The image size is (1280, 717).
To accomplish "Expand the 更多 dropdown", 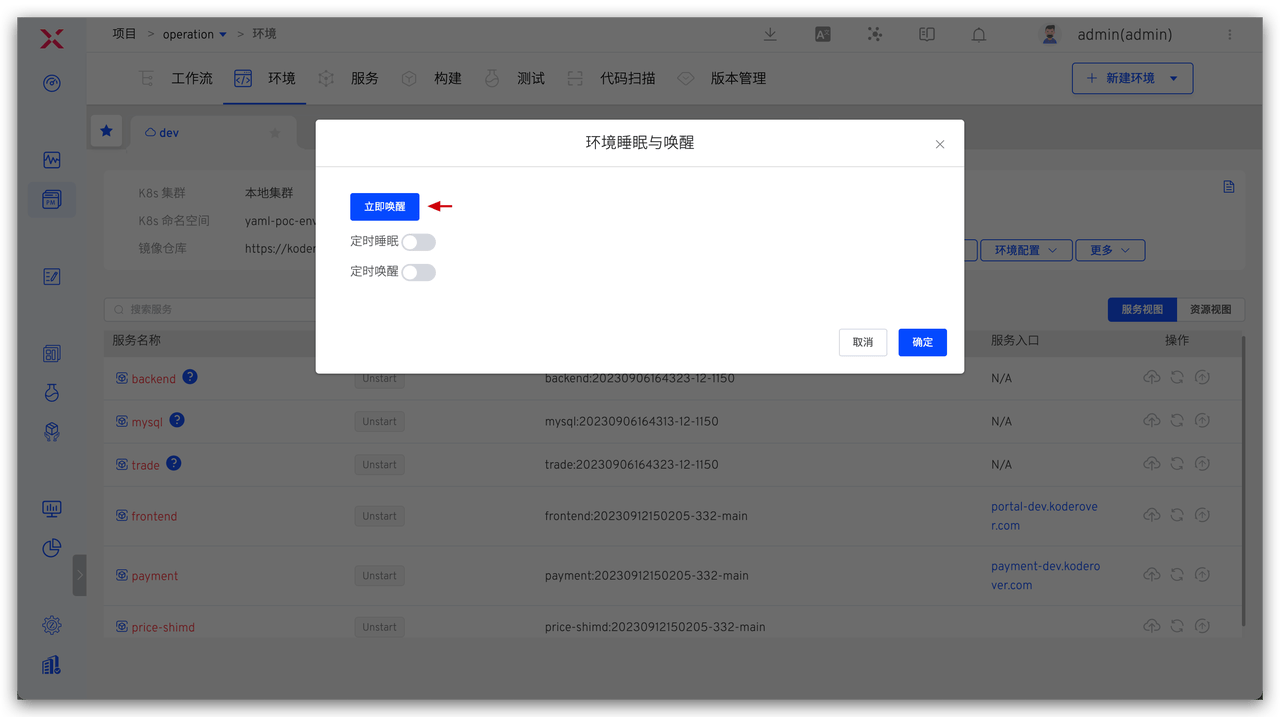I will tap(1110, 250).
